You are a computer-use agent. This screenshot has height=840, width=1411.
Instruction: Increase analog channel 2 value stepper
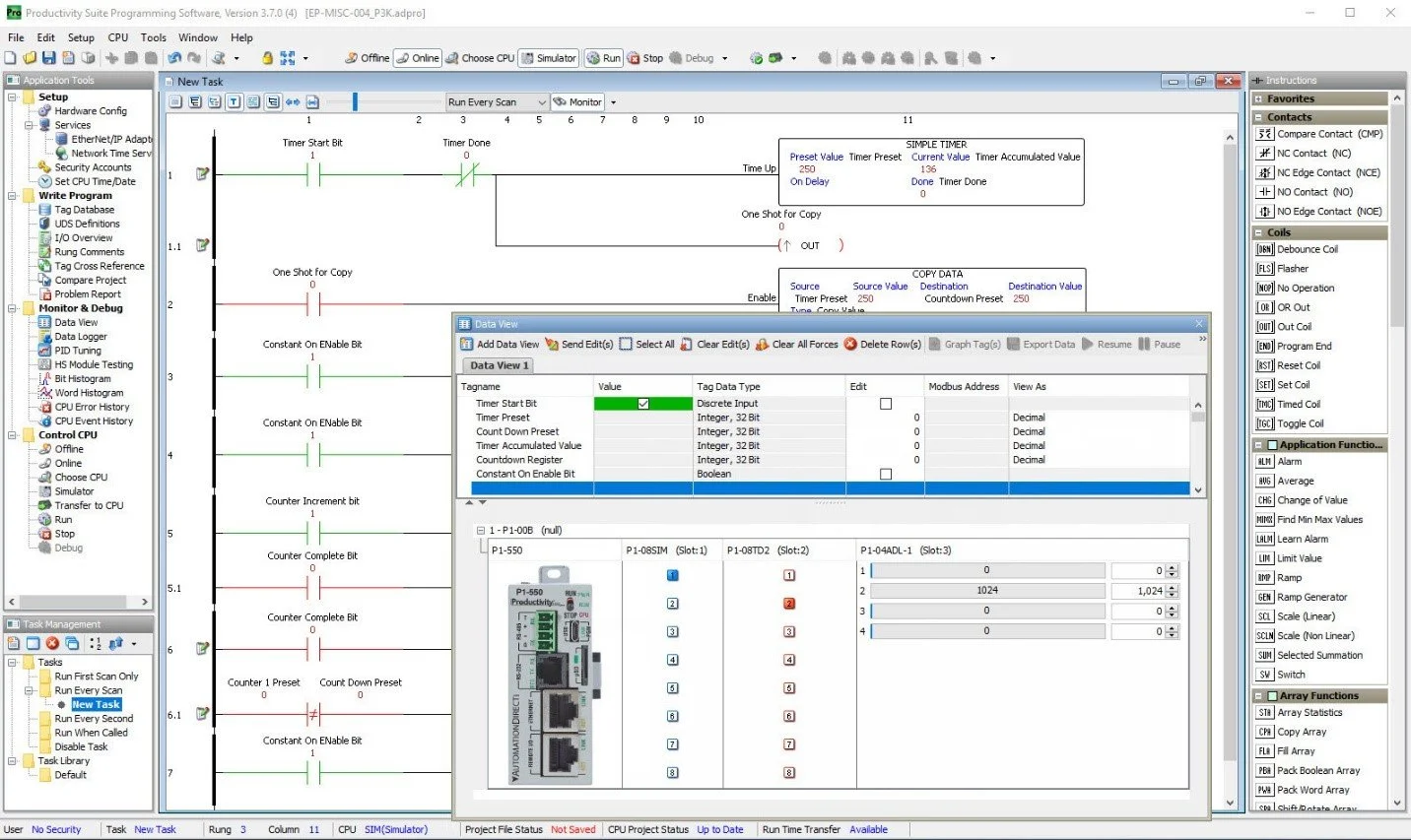click(1173, 588)
